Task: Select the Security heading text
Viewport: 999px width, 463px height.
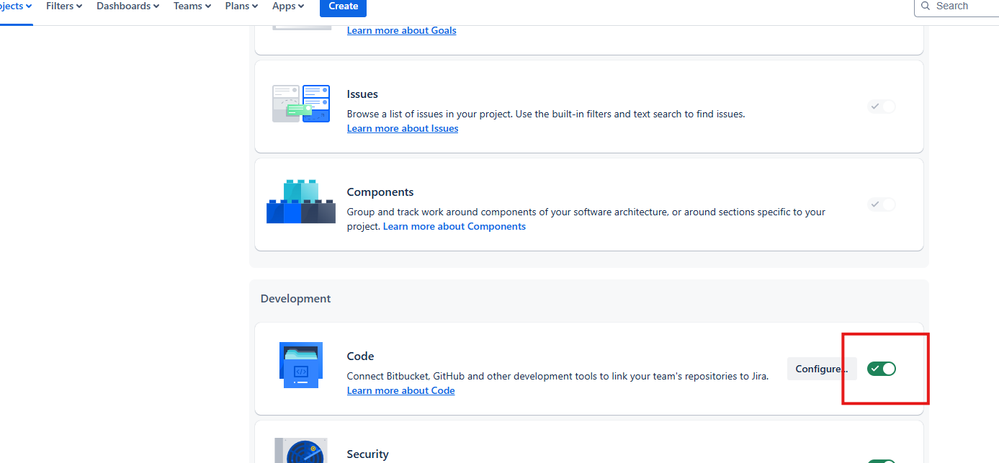Action: 368,454
